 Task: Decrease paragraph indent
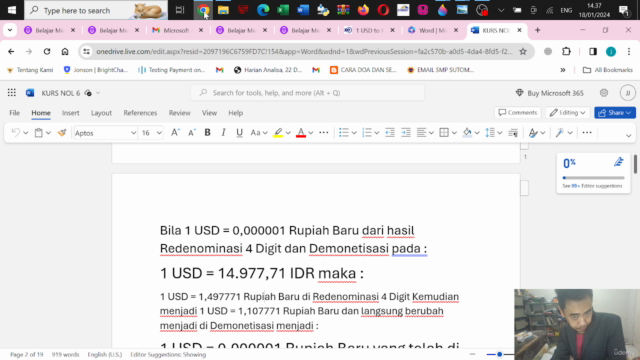click(x=390, y=133)
